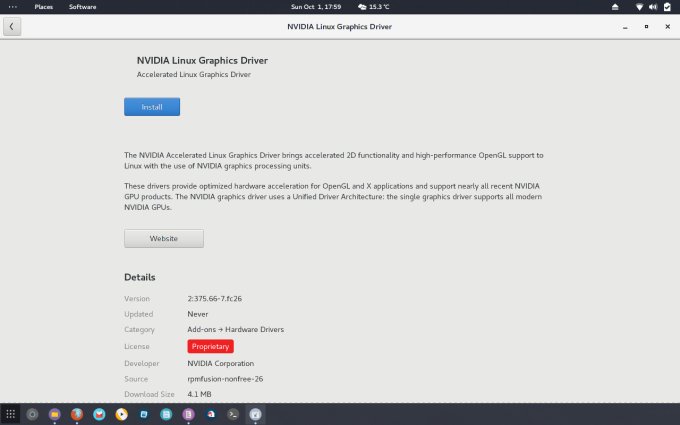Click the clipboard checkmark tray icon

pyautogui.click(x=667, y=7)
